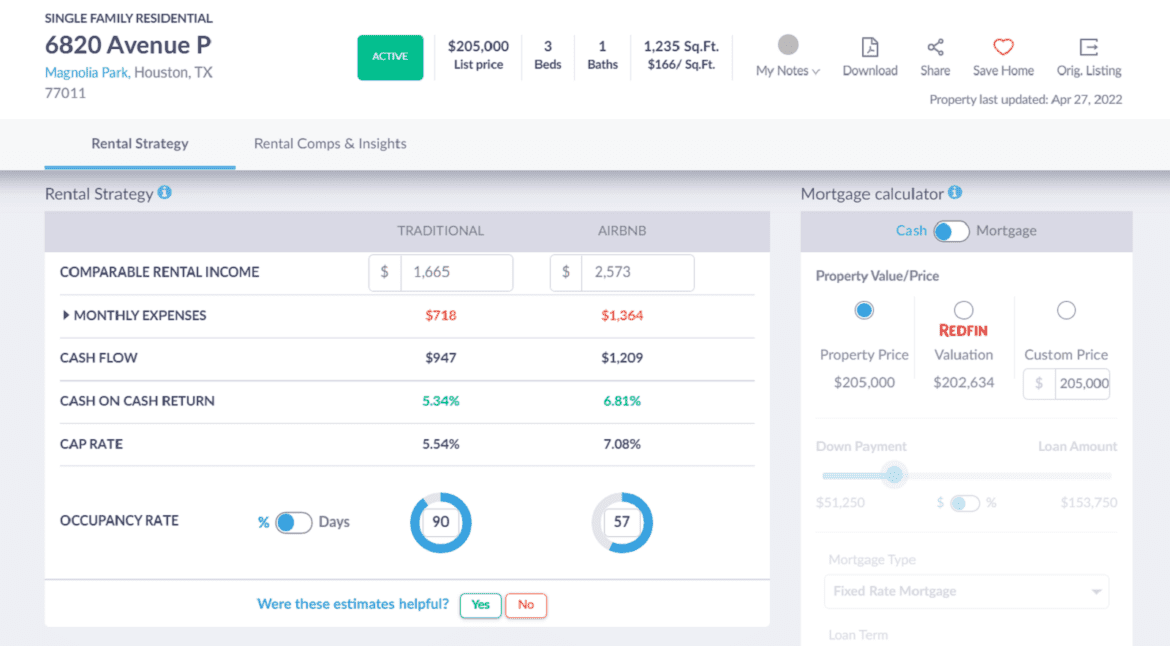Switch to the Rental Comps & Insights tab
The width and height of the screenshot is (1170, 646).
click(330, 143)
